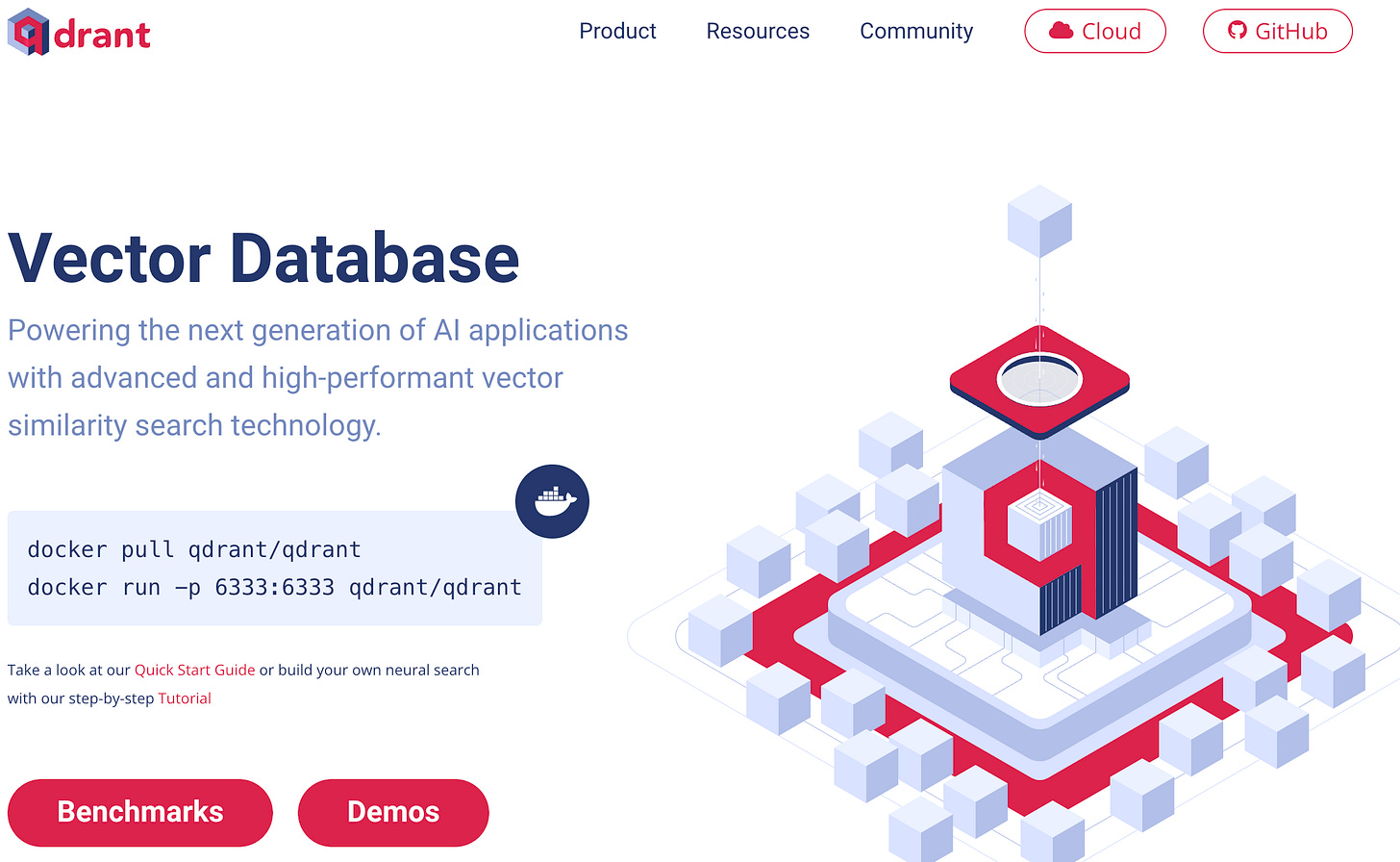This screenshot has height=862, width=1400.
Task: Click the stylized 'q' letterform in the logo
Action: point(23,31)
